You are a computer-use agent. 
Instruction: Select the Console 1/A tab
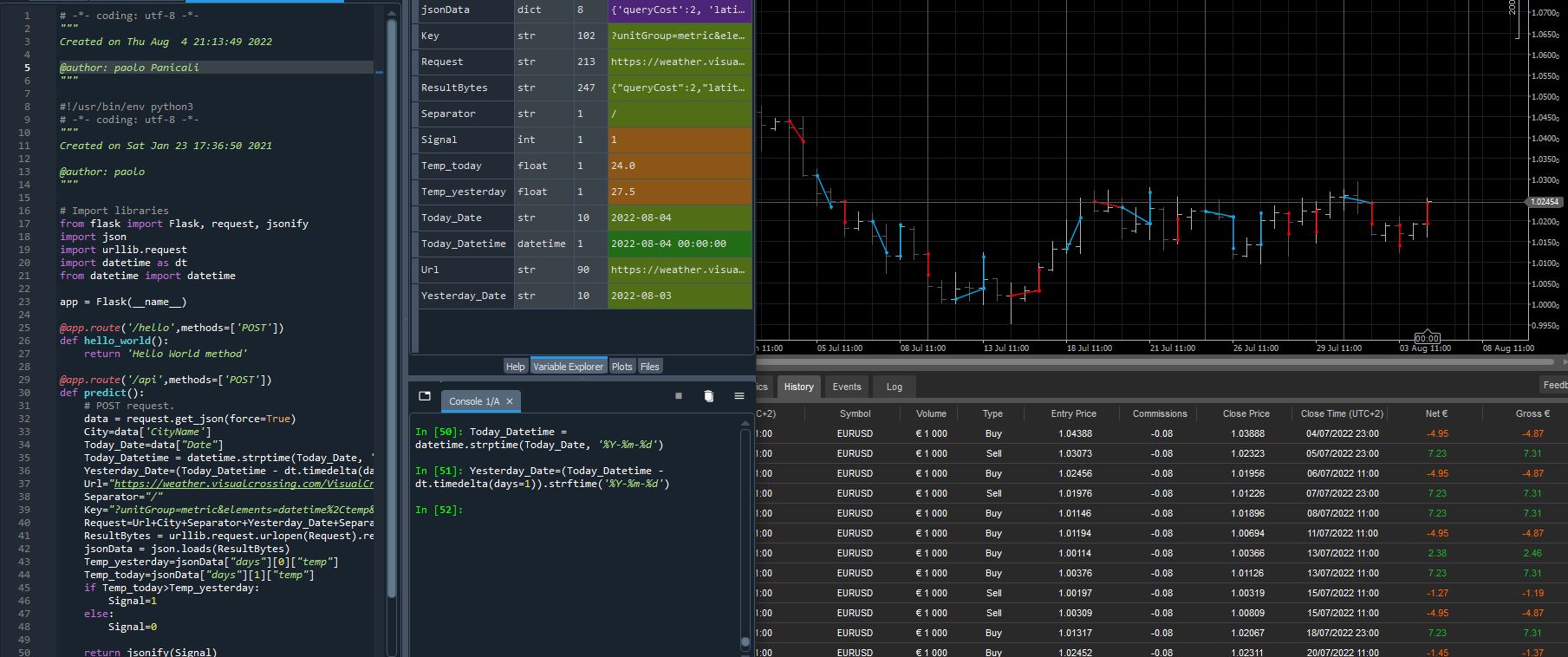(480, 401)
